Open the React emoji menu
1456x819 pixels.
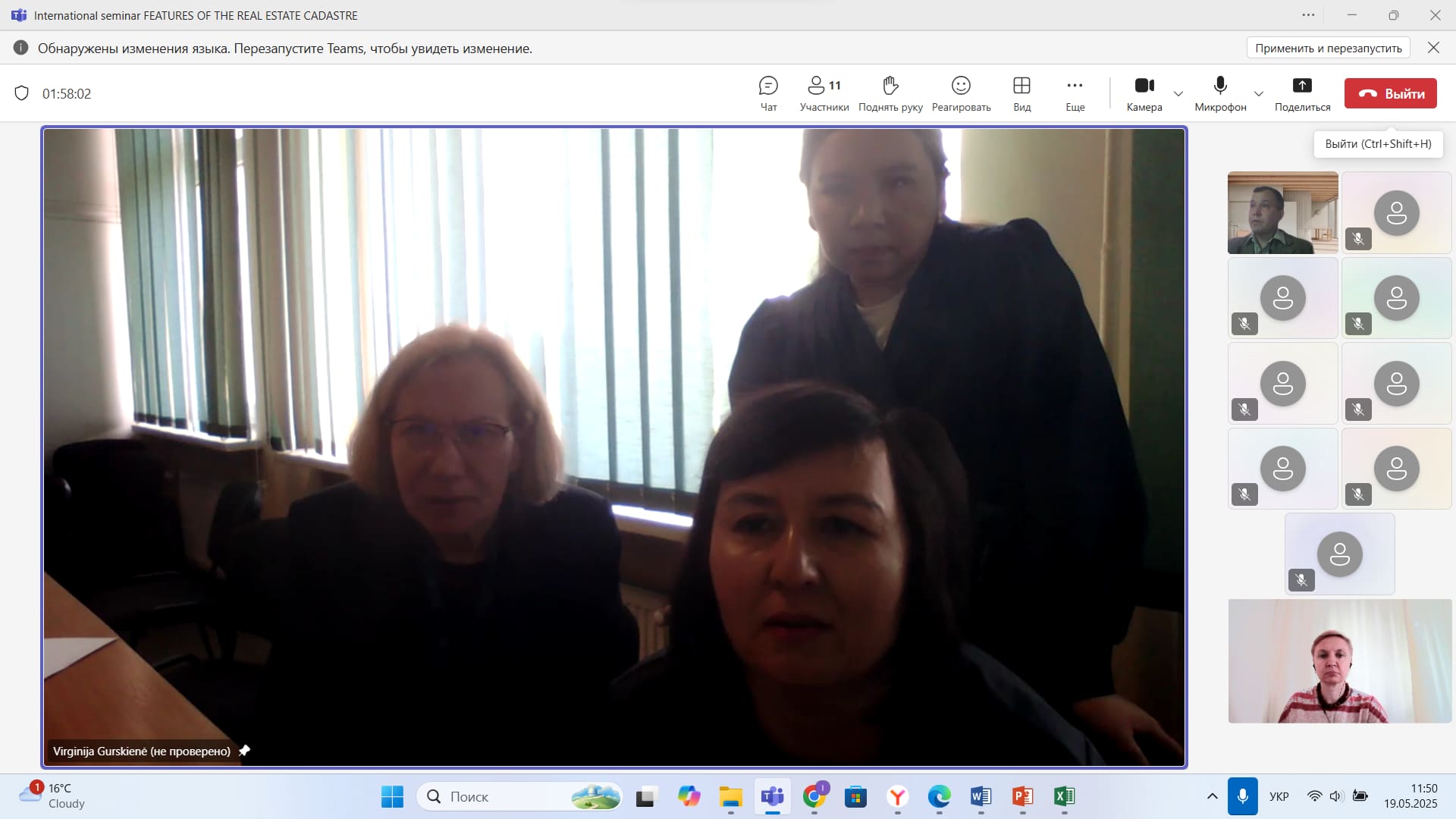961,94
